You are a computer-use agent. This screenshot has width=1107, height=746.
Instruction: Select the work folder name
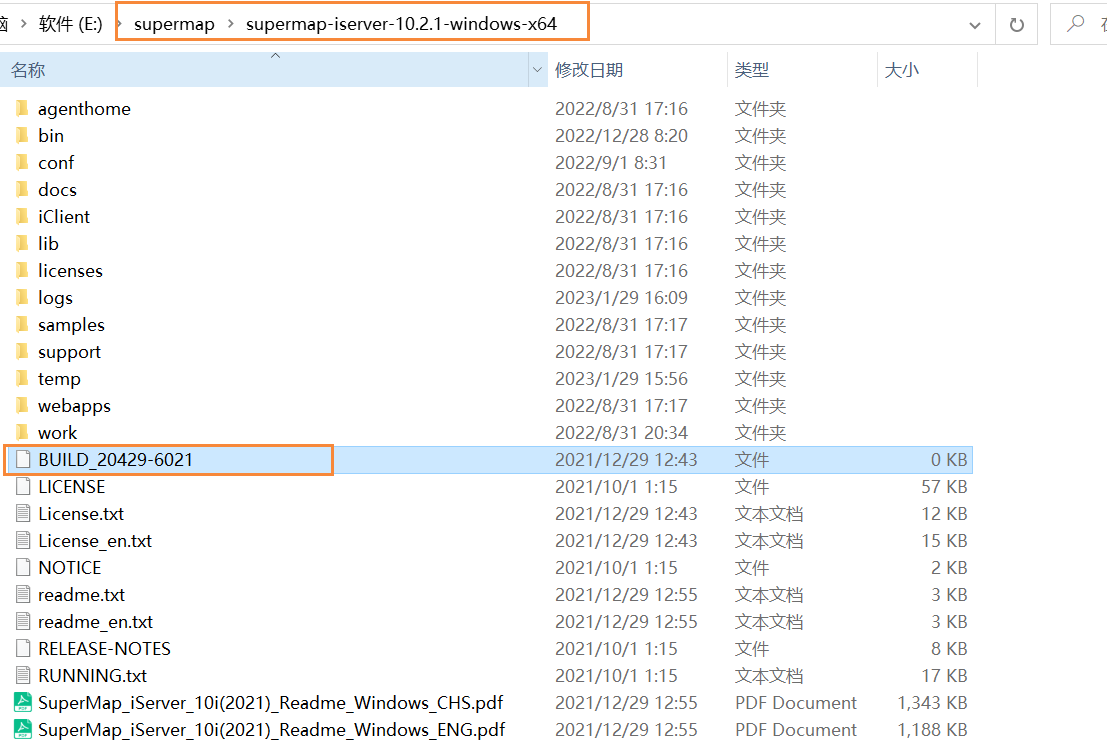pyautogui.click(x=57, y=433)
